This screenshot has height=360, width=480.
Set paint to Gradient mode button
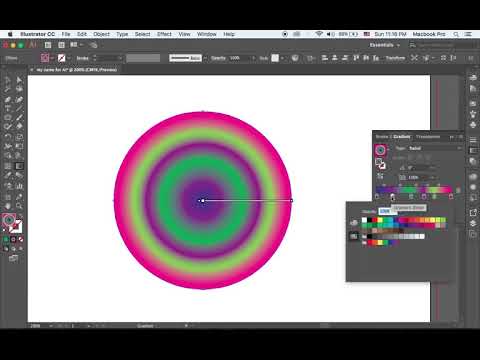[x=13, y=239]
